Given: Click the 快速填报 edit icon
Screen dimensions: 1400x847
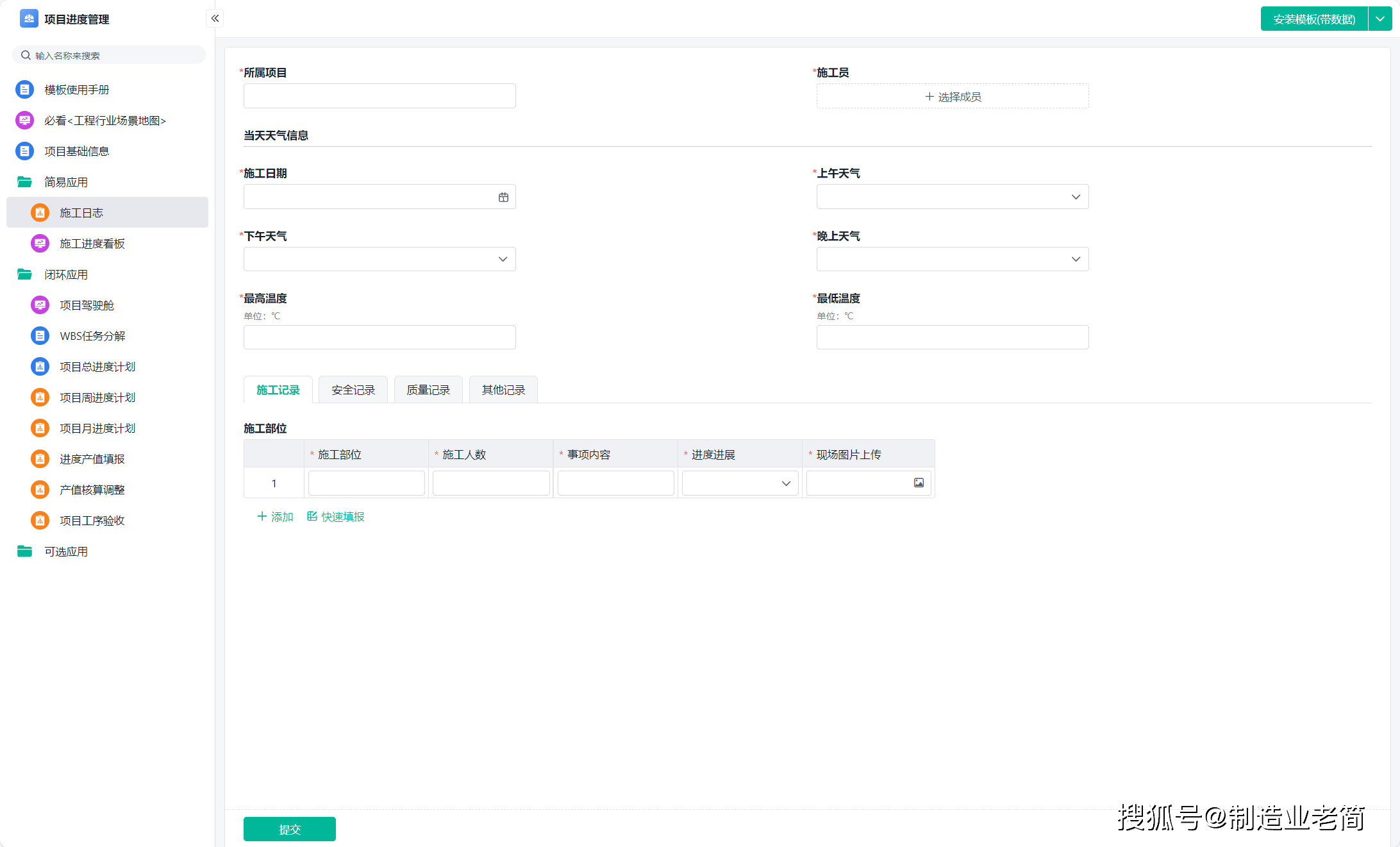Looking at the screenshot, I should pos(312,516).
